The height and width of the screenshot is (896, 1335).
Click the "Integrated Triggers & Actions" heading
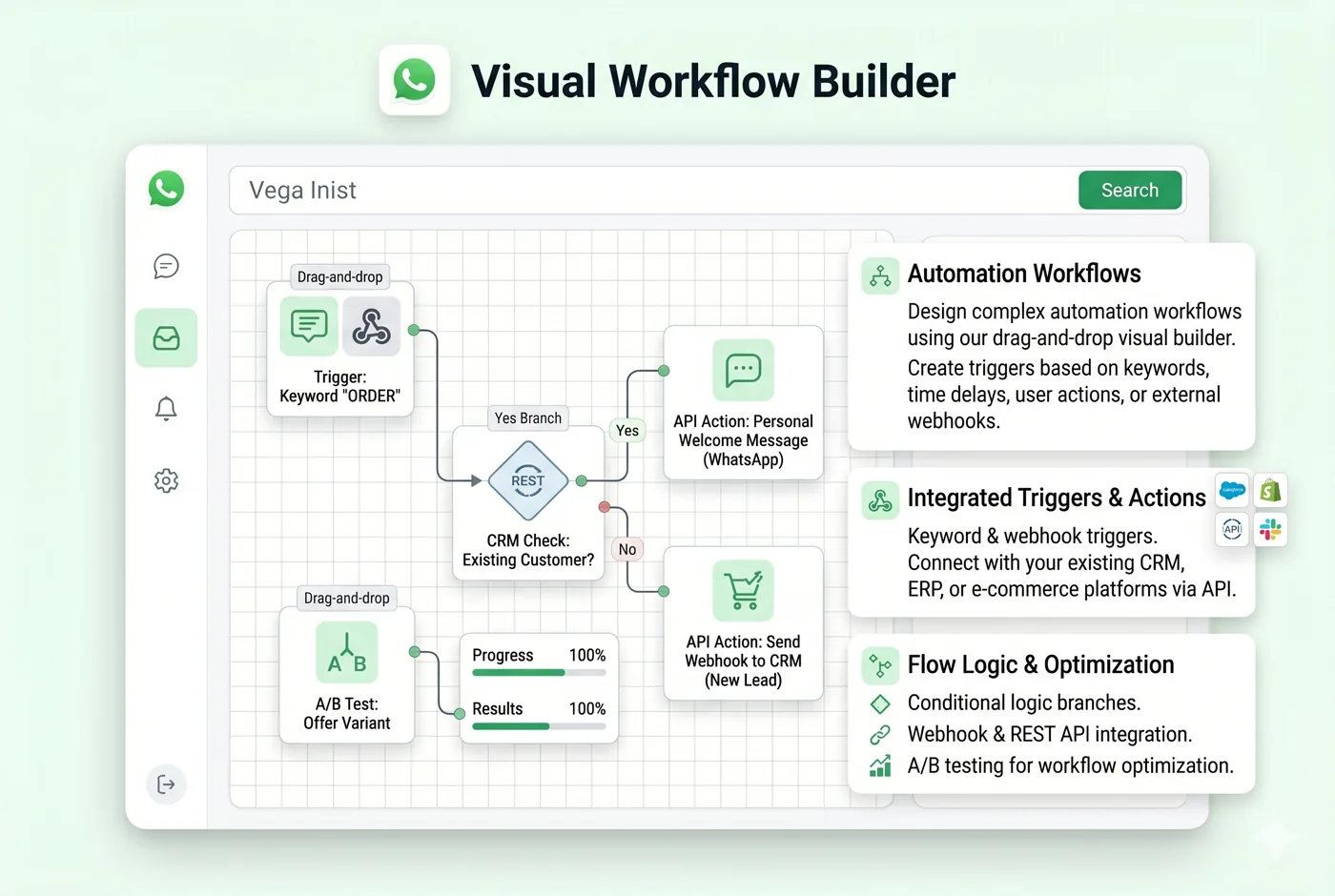(1057, 498)
